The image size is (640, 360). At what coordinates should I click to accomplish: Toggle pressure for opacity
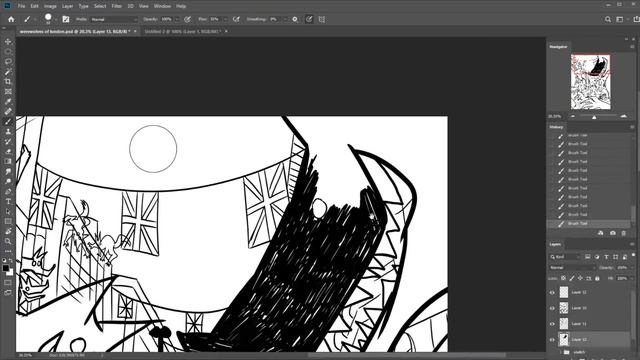pos(187,19)
